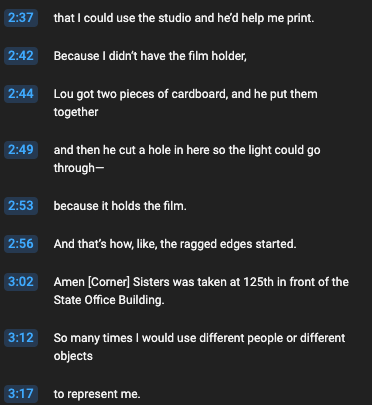Jump to the 2:37 timestamp

[x=21, y=18]
